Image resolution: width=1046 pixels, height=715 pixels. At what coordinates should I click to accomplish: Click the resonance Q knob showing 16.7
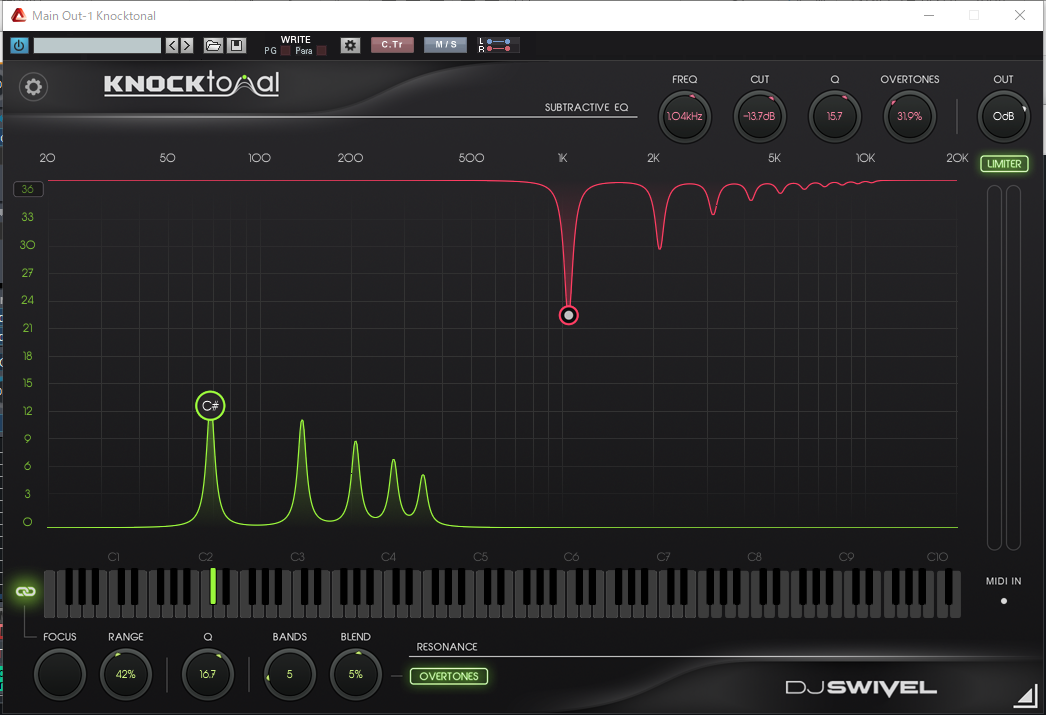pos(207,674)
